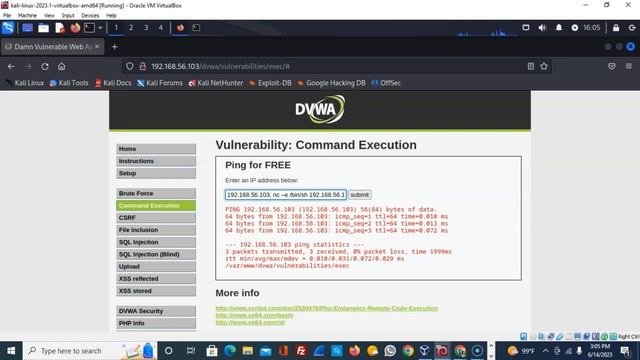Viewport: 640px width, 360px height.
Task: Bookmark this page with the star
Action: coord(544,66)
